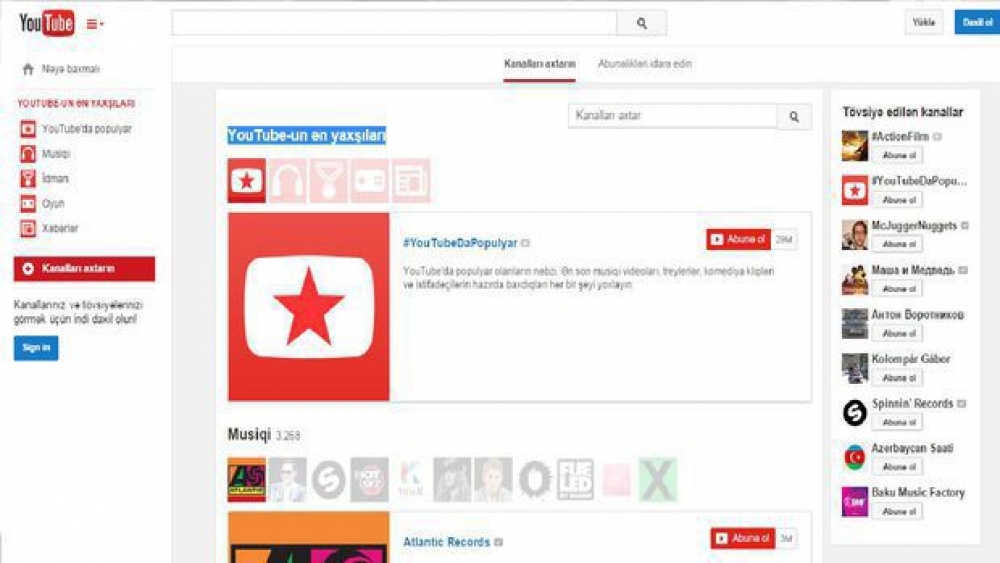Subscribe to #ActionFilm recommended channel
Viewport: 1000px width, 563px height.
coord(899,155)
